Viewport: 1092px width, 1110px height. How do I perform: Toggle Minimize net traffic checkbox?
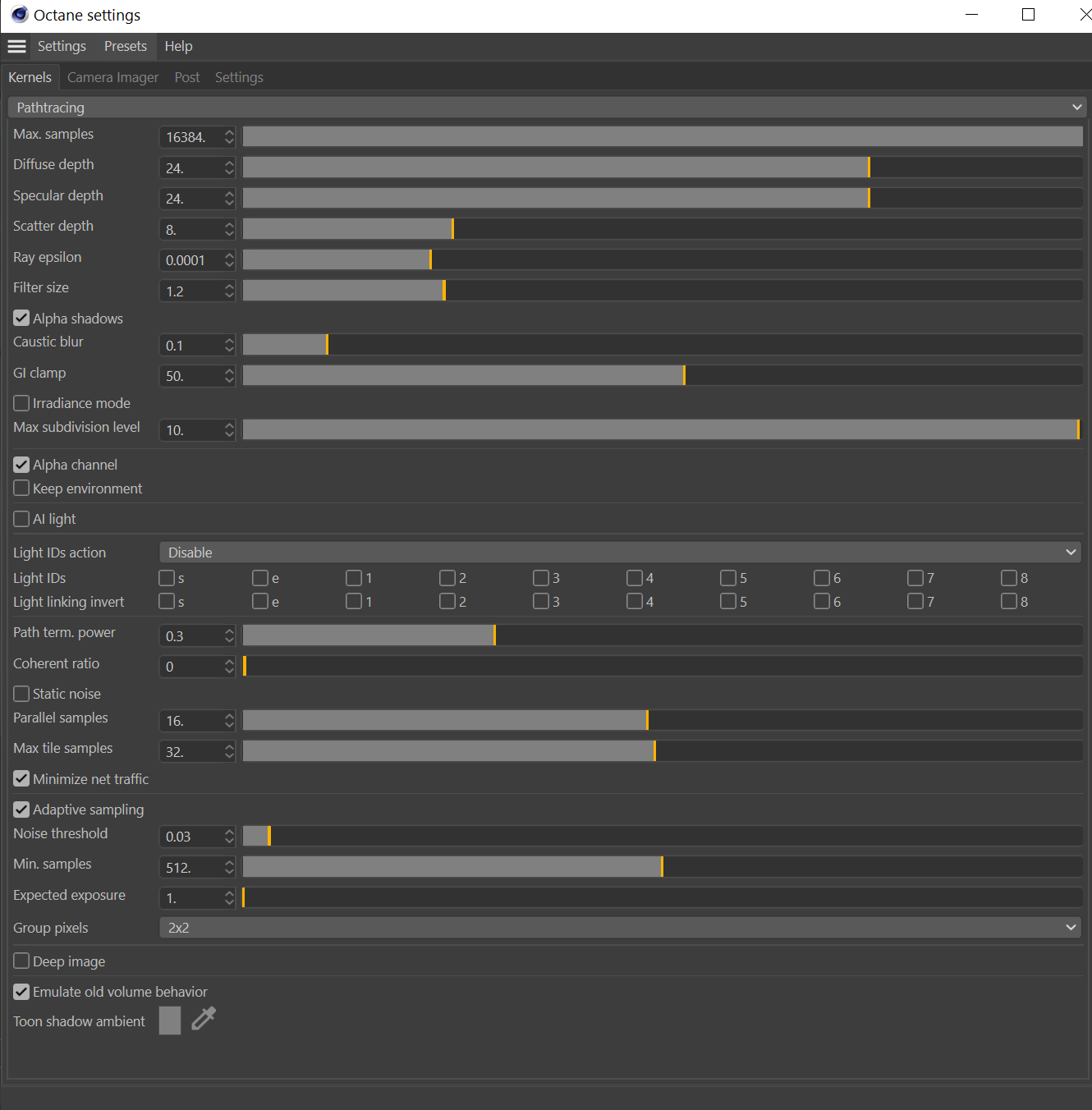[x=21, y=778]
